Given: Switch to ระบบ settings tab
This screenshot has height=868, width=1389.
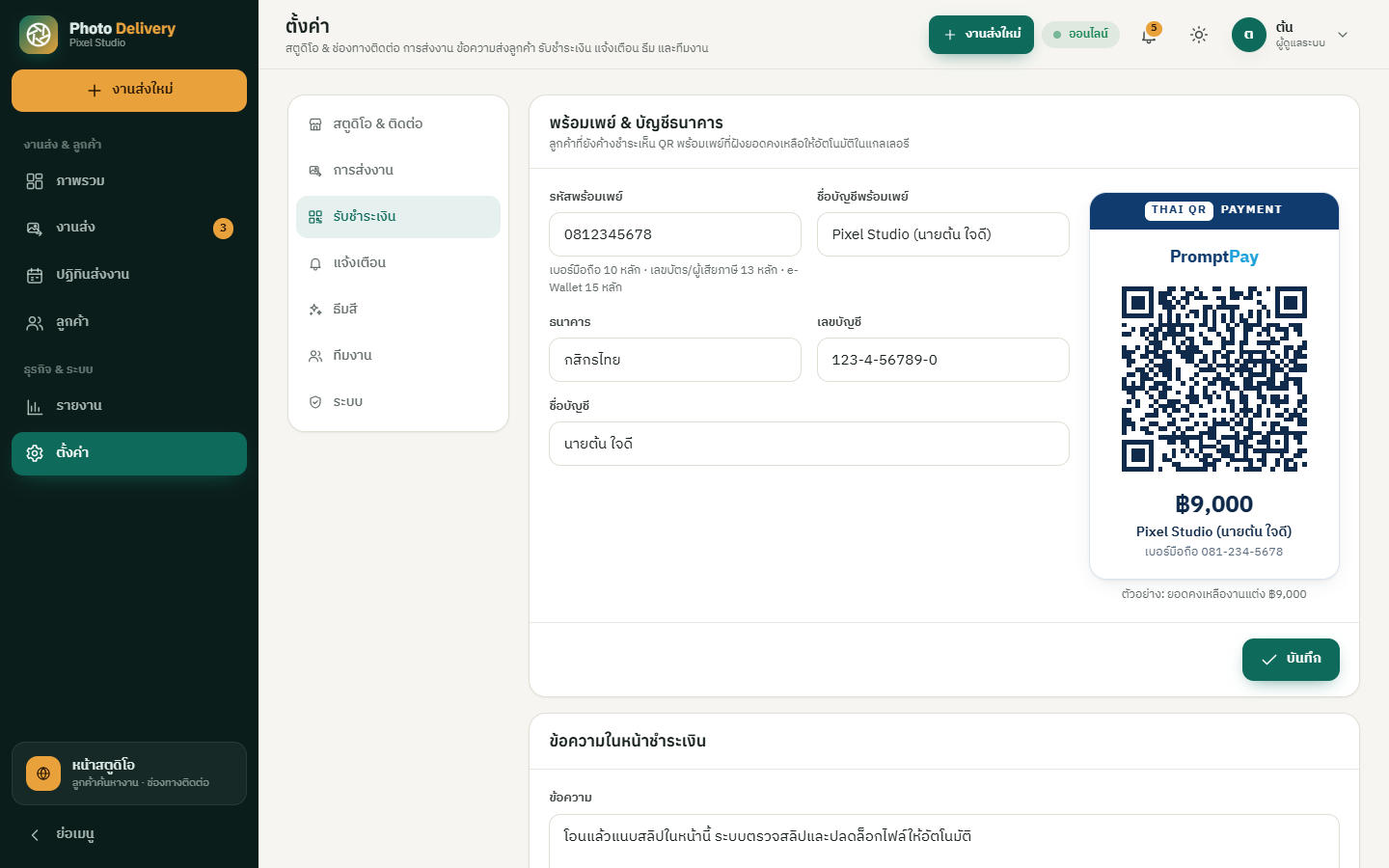Looking at the screenshot, I should click(x=398, y=402).
